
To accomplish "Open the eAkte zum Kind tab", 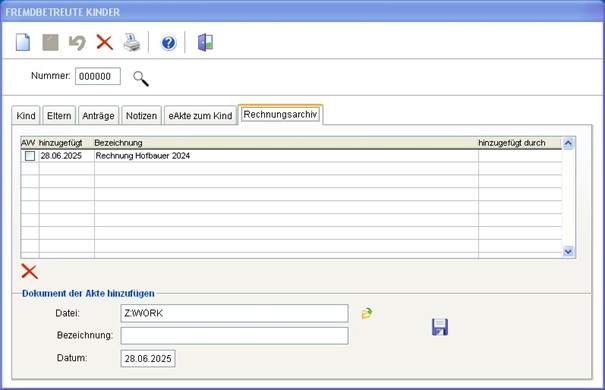I will pos(200,115).
